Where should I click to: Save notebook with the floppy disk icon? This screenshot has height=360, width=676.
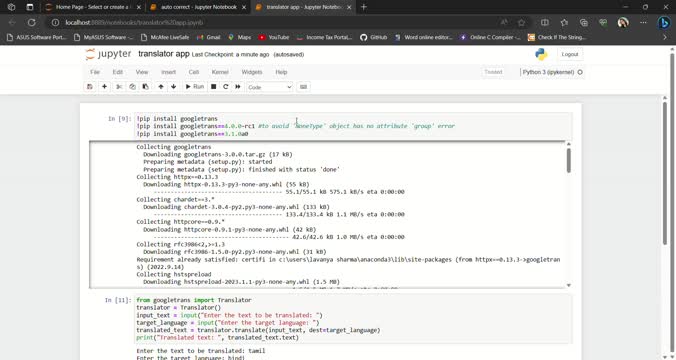click(x=90, y=87)
